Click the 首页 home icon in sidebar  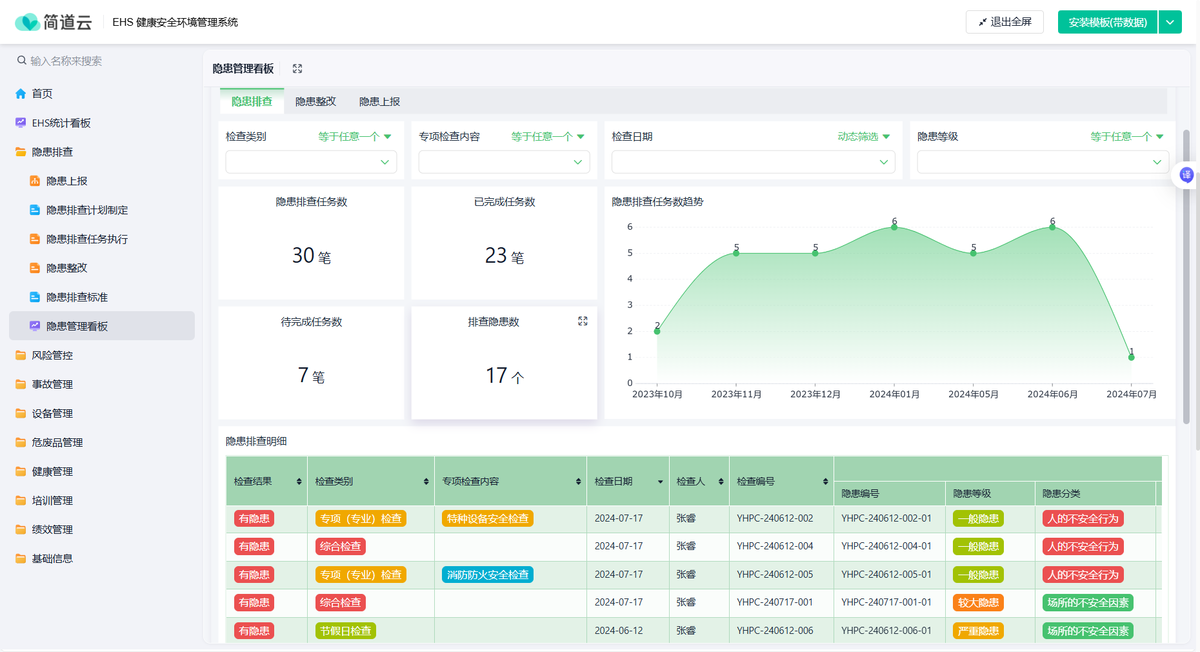pos(21,94)
